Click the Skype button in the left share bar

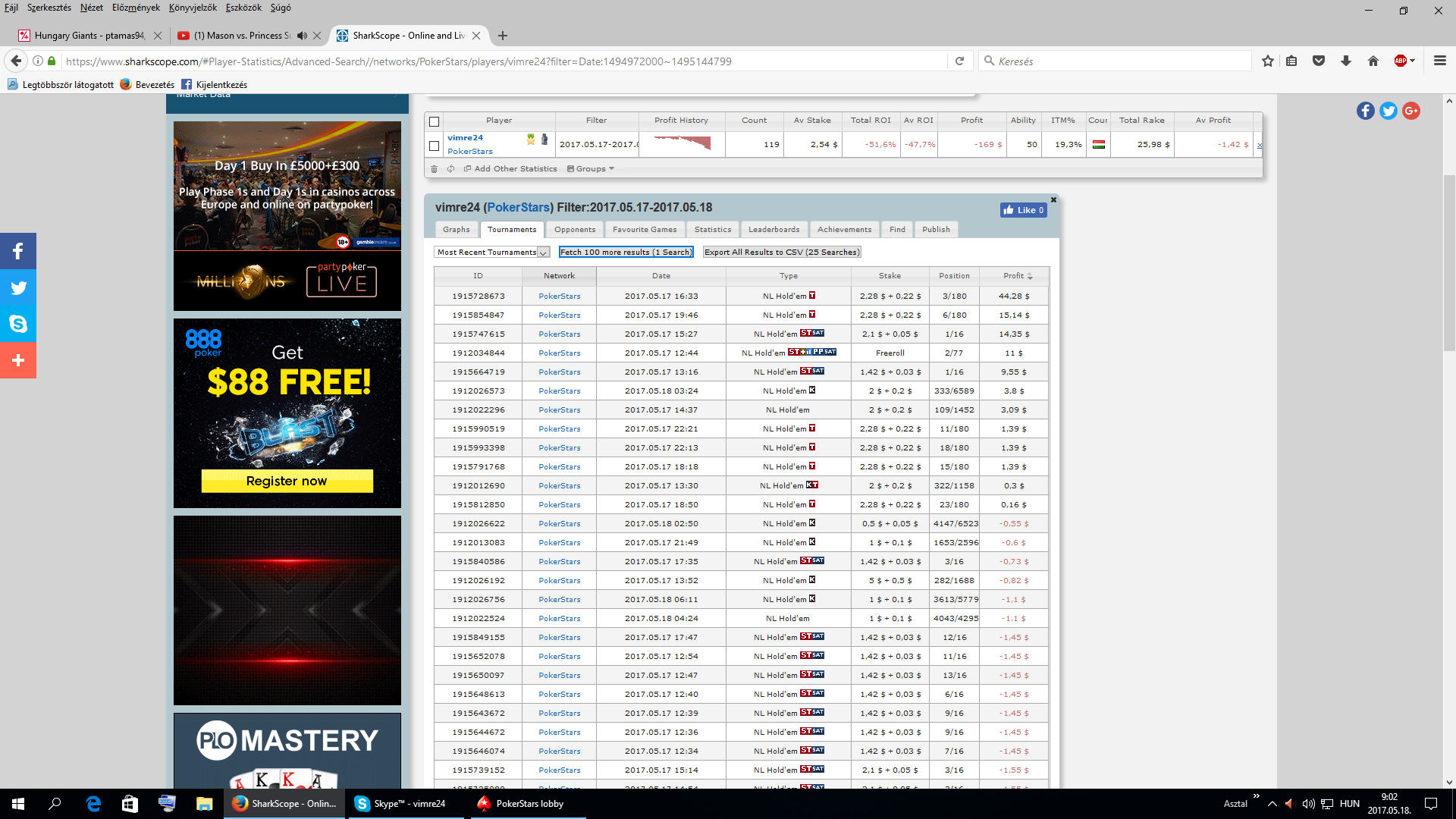pos(18,324)
